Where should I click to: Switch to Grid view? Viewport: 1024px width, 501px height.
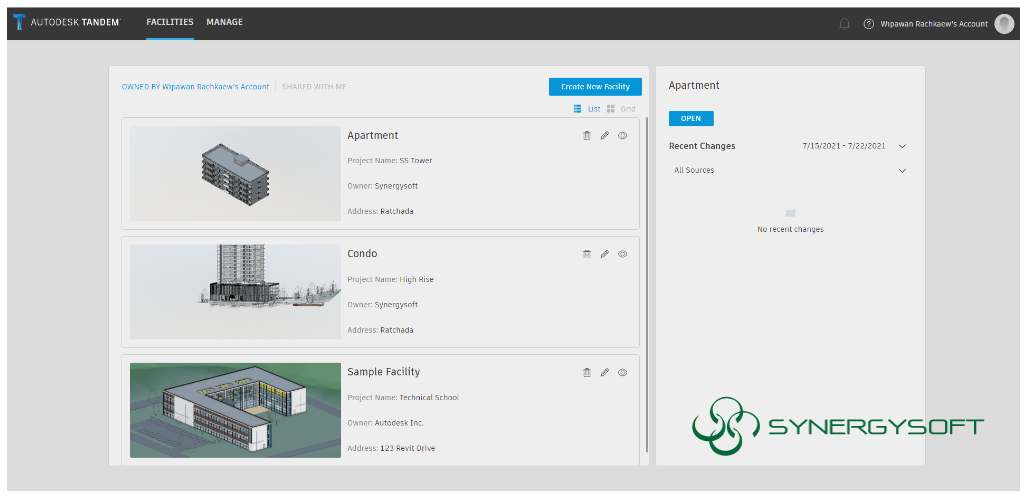tap(620, 109)
